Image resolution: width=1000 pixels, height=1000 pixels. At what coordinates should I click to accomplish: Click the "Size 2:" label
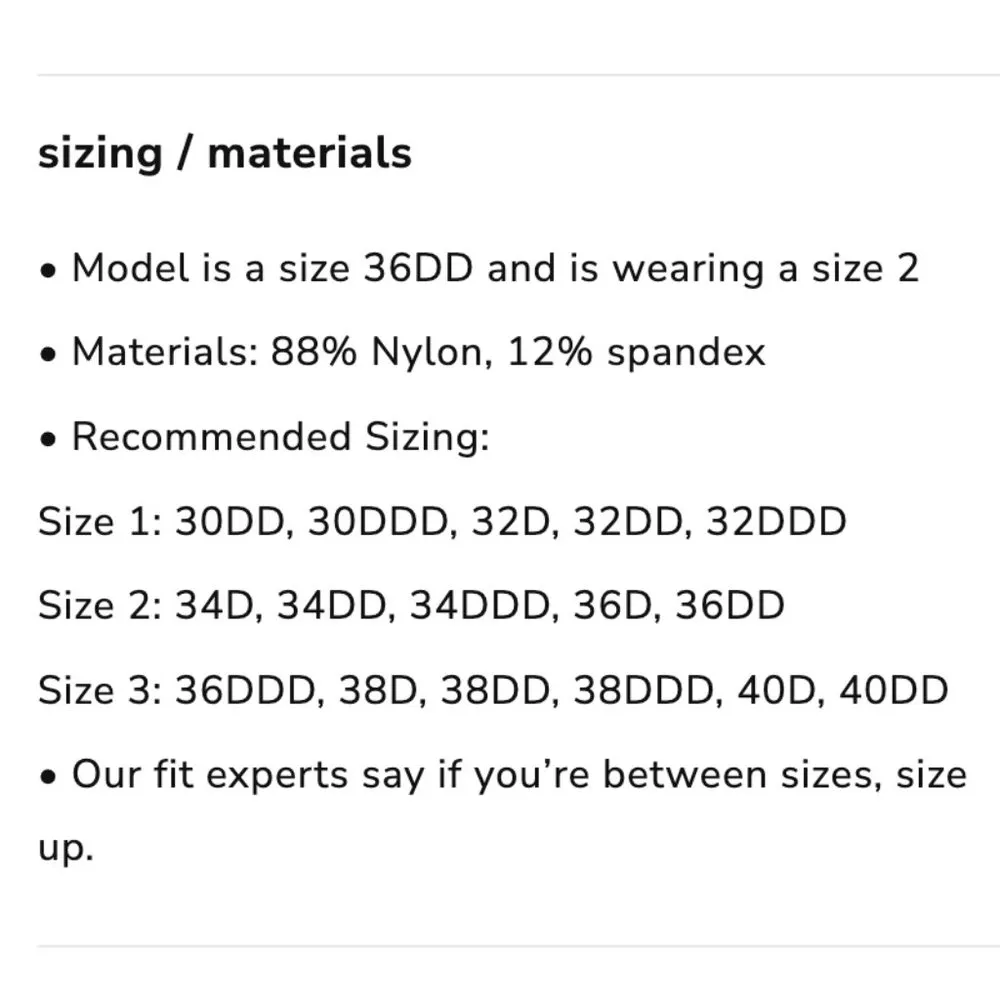pos(99,606)
